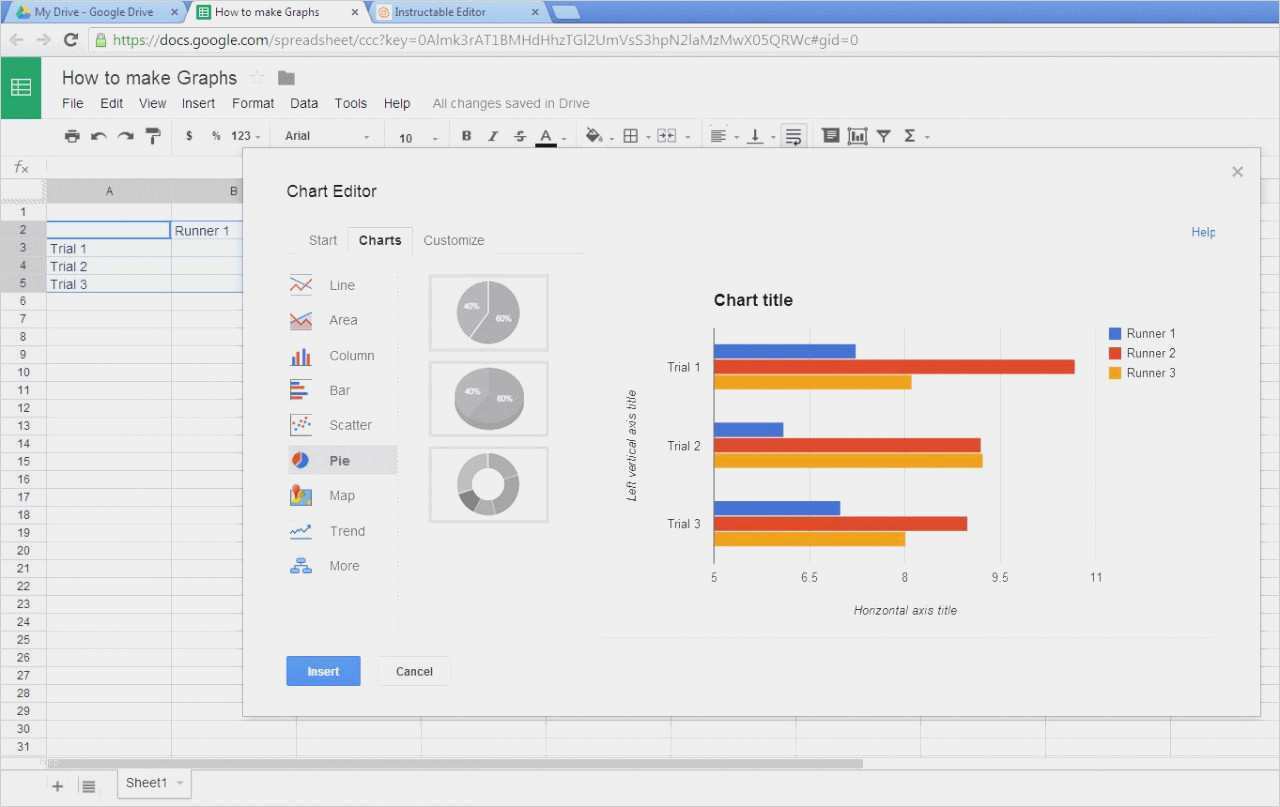Select the 3D pie chart thumbnail
This screenshot has width=1280, height=807.
pos(489,398)
